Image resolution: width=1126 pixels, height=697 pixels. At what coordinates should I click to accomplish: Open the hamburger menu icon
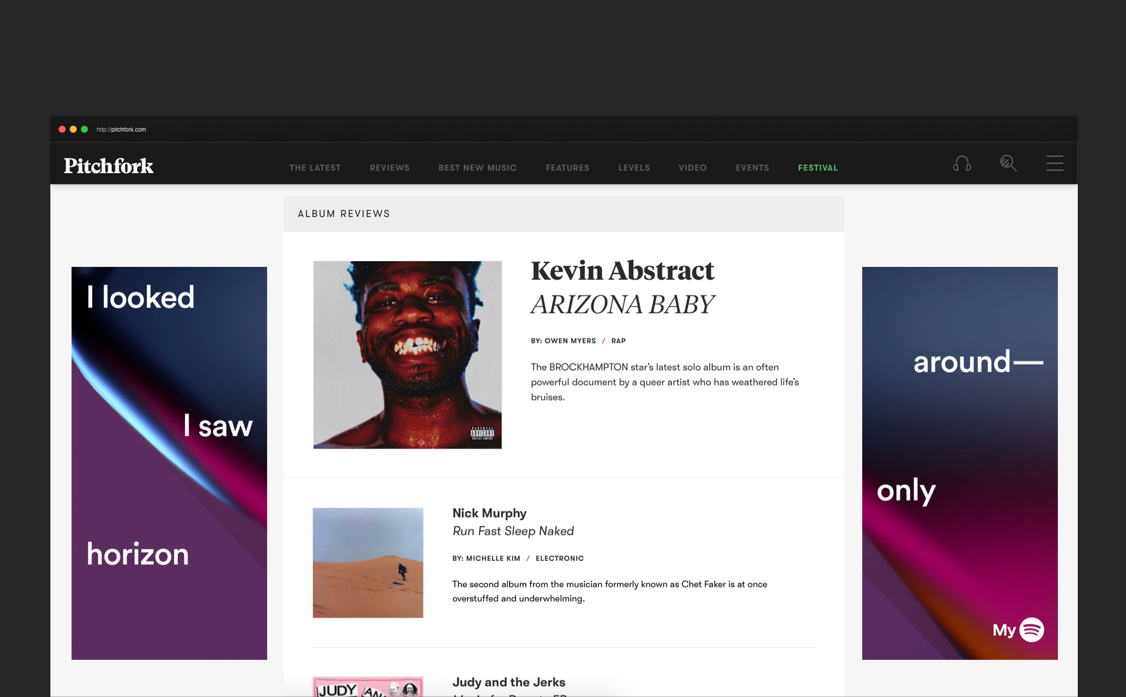[1055, 164]
